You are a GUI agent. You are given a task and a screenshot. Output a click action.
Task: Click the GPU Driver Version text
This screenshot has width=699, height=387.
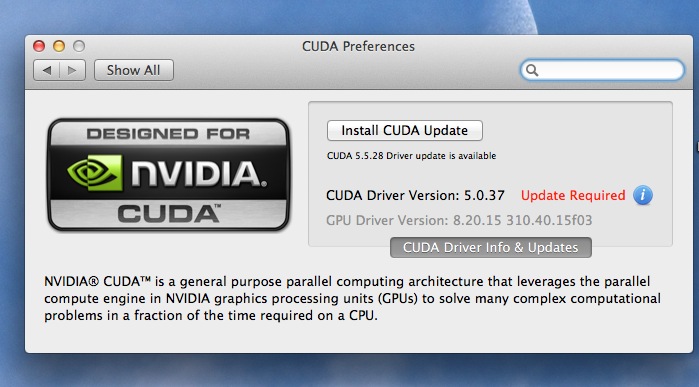pyautogui.click(x=459, y=220)
